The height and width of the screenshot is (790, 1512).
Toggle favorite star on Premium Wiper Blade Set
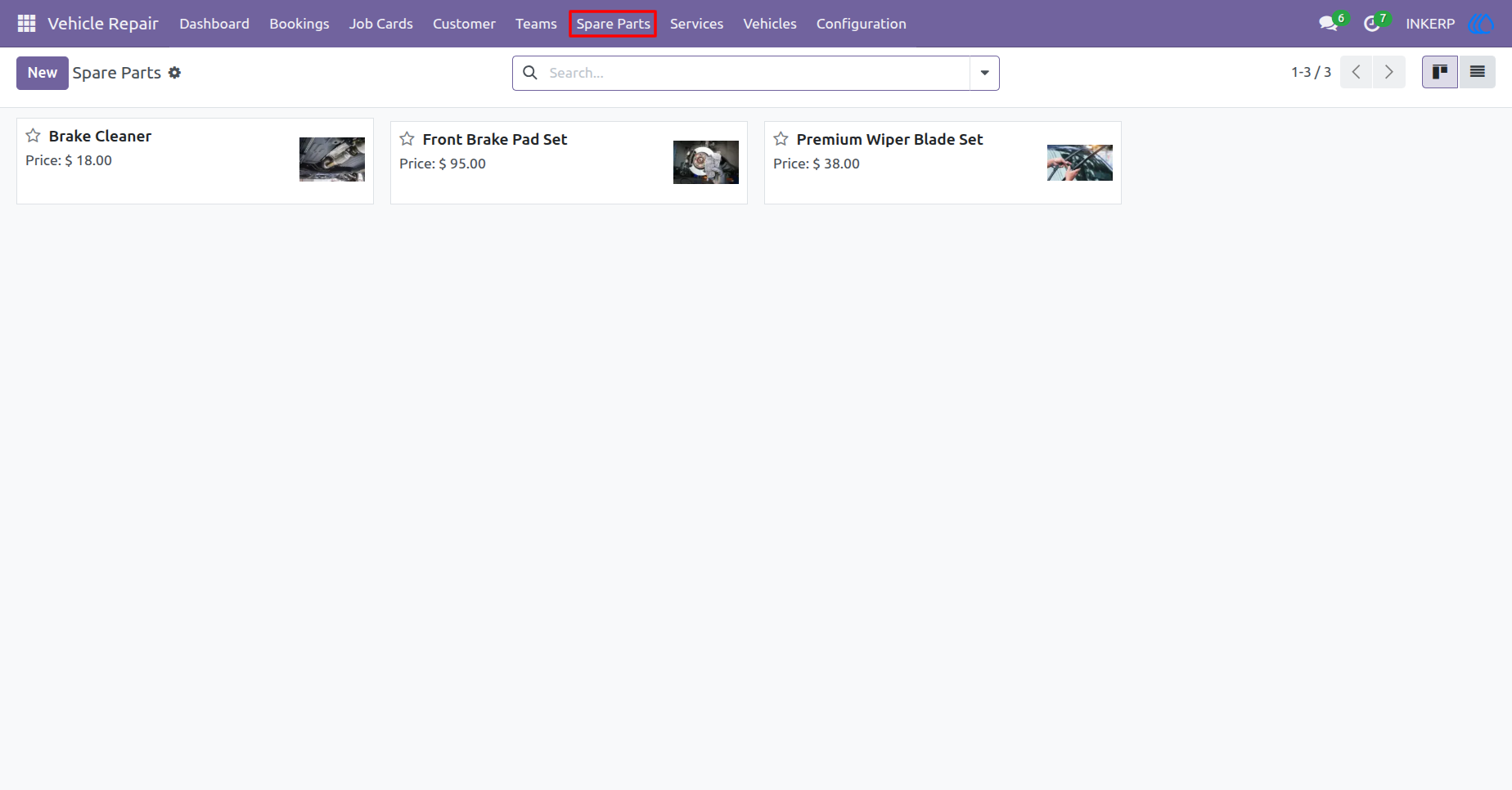pos(781,139)
